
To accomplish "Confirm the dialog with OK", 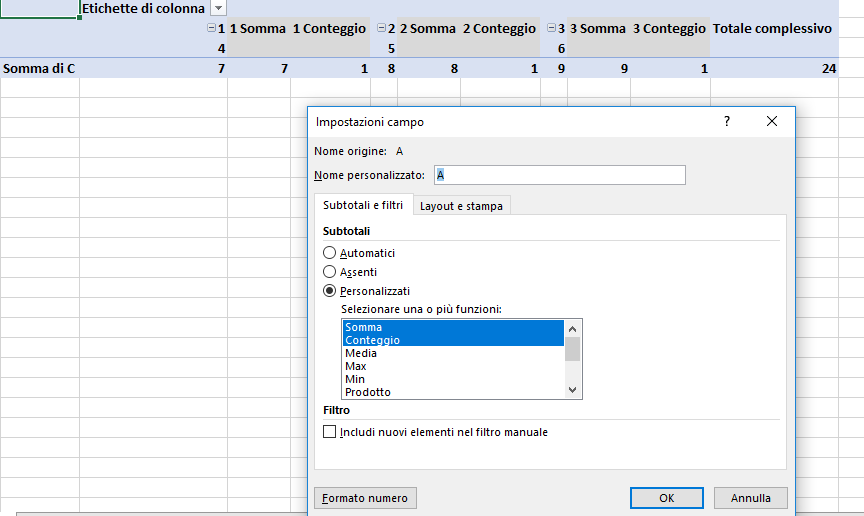I will (667, 498).
